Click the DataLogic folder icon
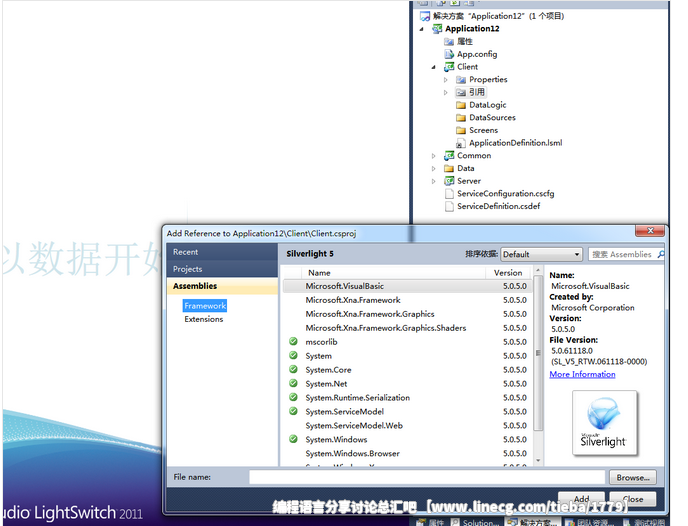This screenshot has height=526, width=688. (x=461, y=105)
